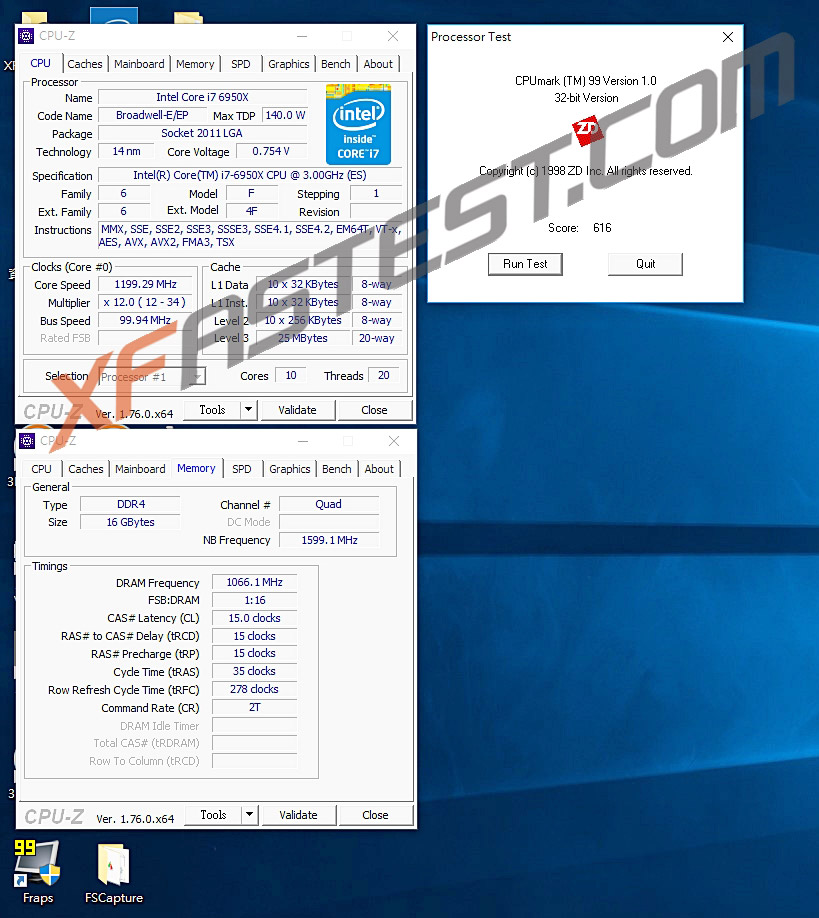Click the Core Speed value 1199.29 MHz
The height and width of the screenshot is (918, 819).
(145, 285)
